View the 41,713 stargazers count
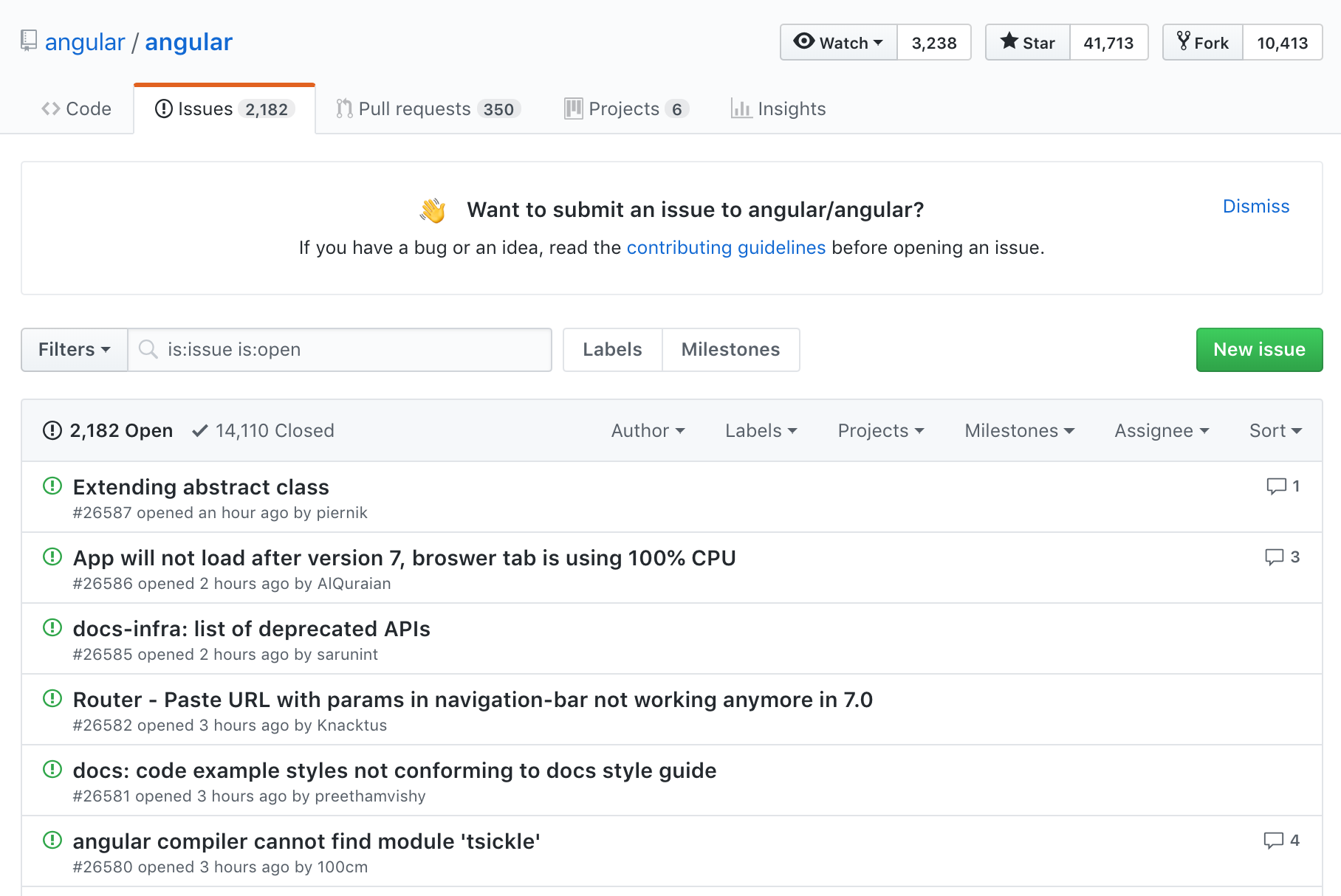This screenshot has width=1341, height=896. tap(1108, 42)
